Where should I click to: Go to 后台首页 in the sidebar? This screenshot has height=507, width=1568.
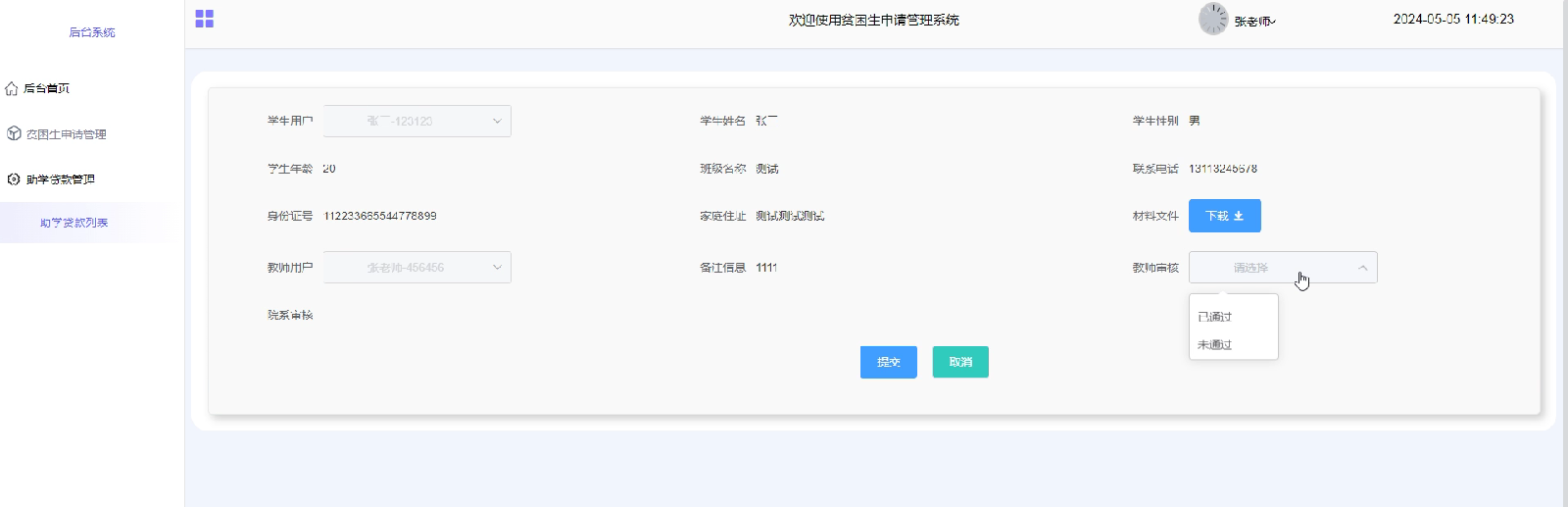click(46, 88)
